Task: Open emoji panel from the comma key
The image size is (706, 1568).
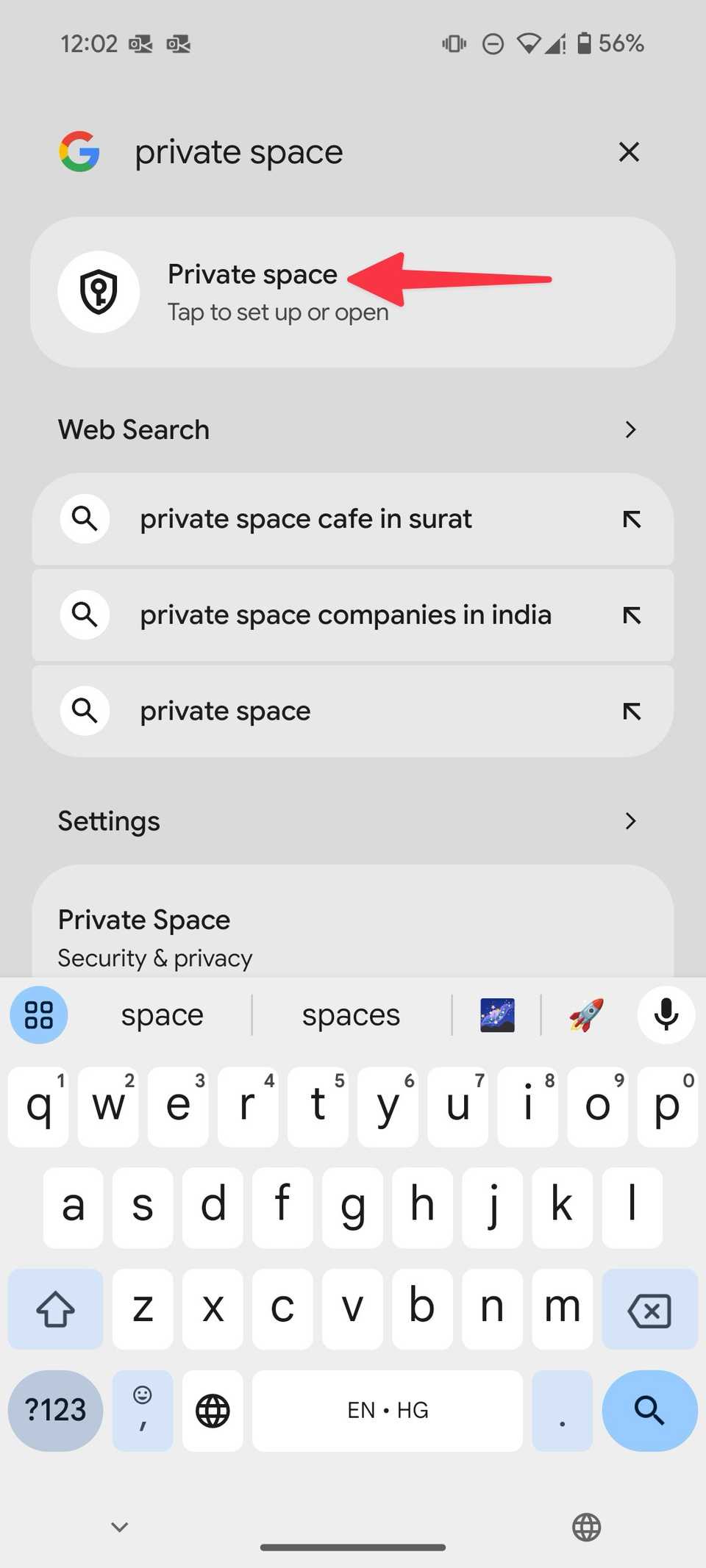Action: 143,1410
